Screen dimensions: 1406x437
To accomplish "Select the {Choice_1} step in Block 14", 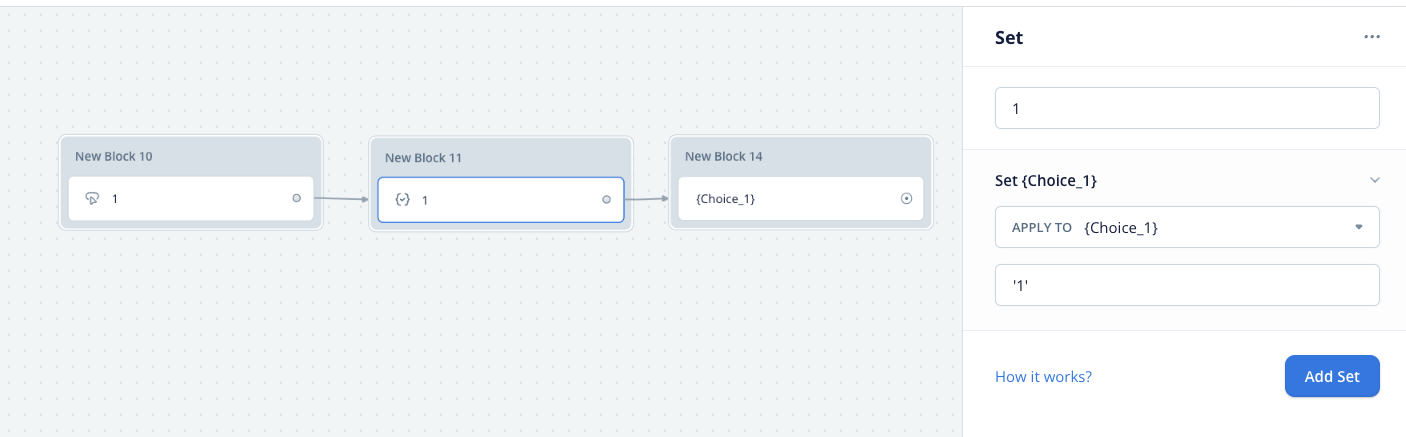I will pyautogui.click(x=800, y=198).
